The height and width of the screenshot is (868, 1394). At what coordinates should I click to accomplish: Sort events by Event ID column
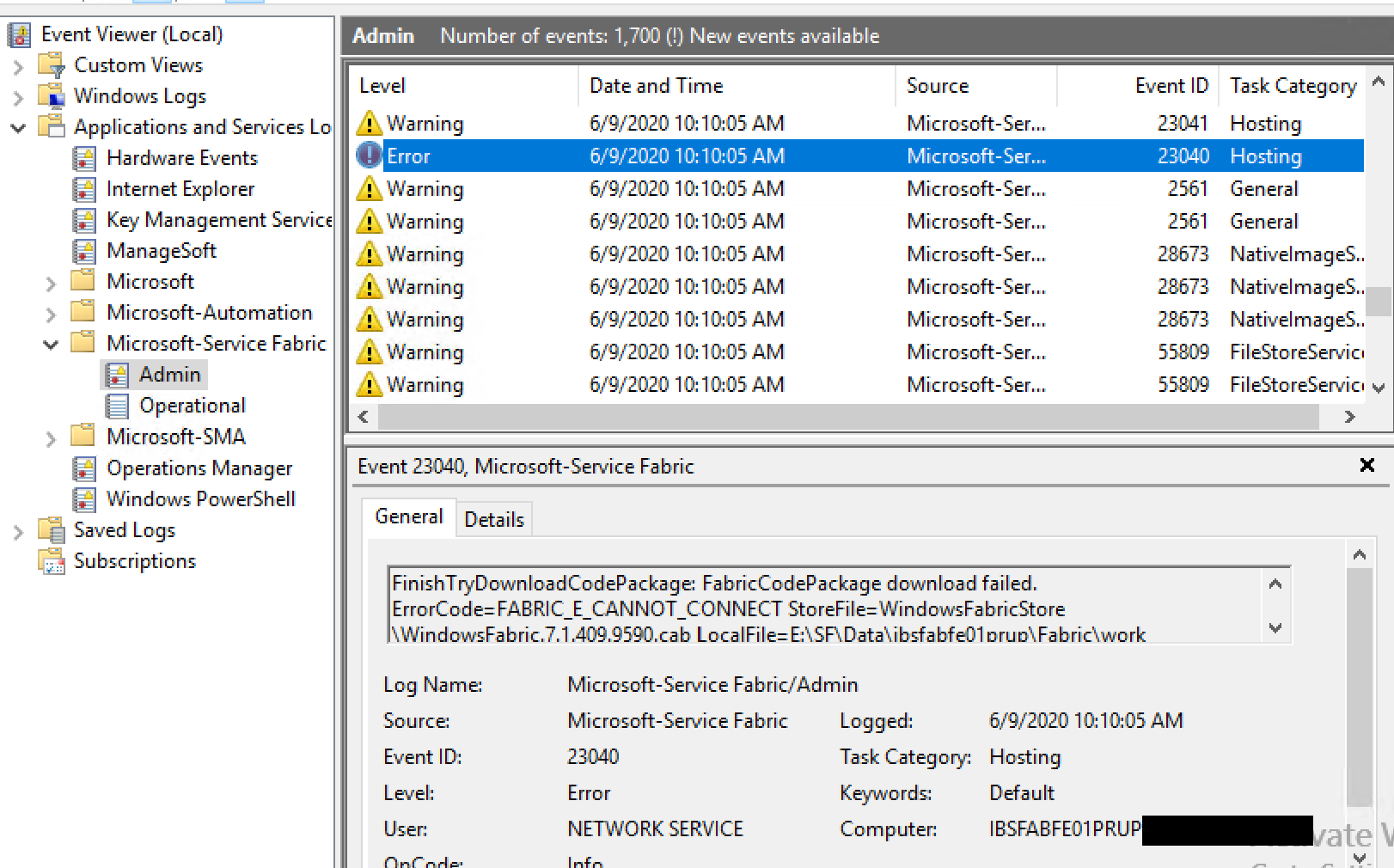pos(1136,86)
